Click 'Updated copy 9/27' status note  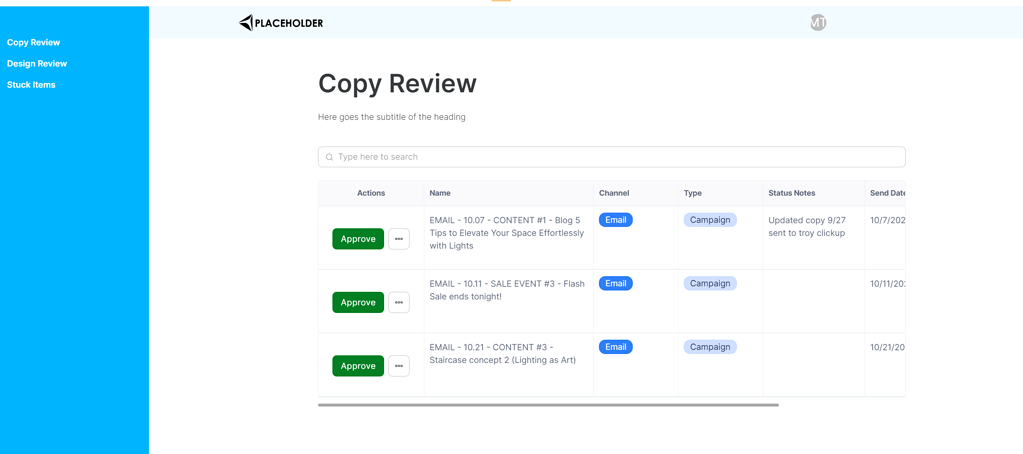[x=806, y=226]
